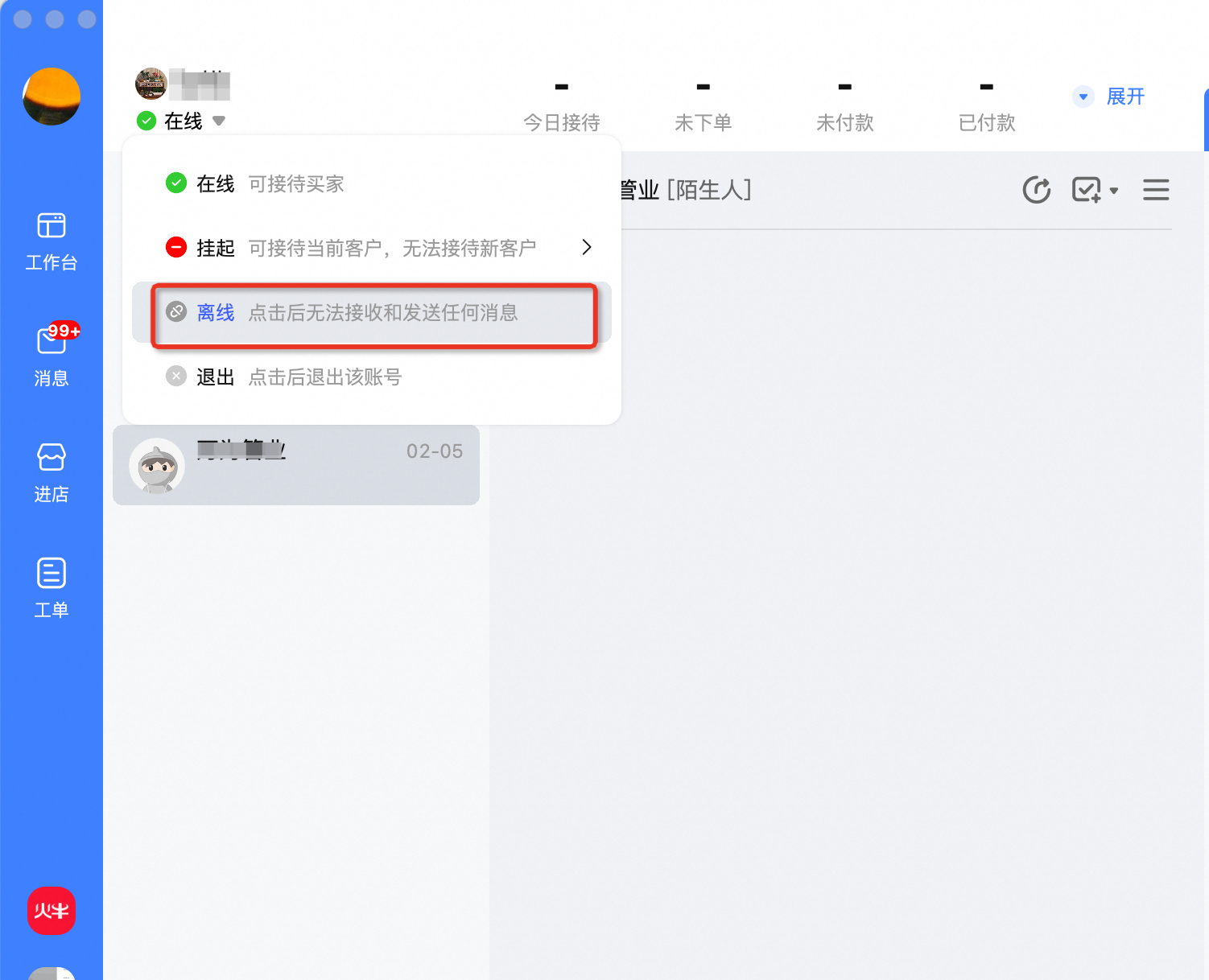Open the 进店 store sidebar icon
This screenshot has width=1209, height=980.
[x=52, y=473]
